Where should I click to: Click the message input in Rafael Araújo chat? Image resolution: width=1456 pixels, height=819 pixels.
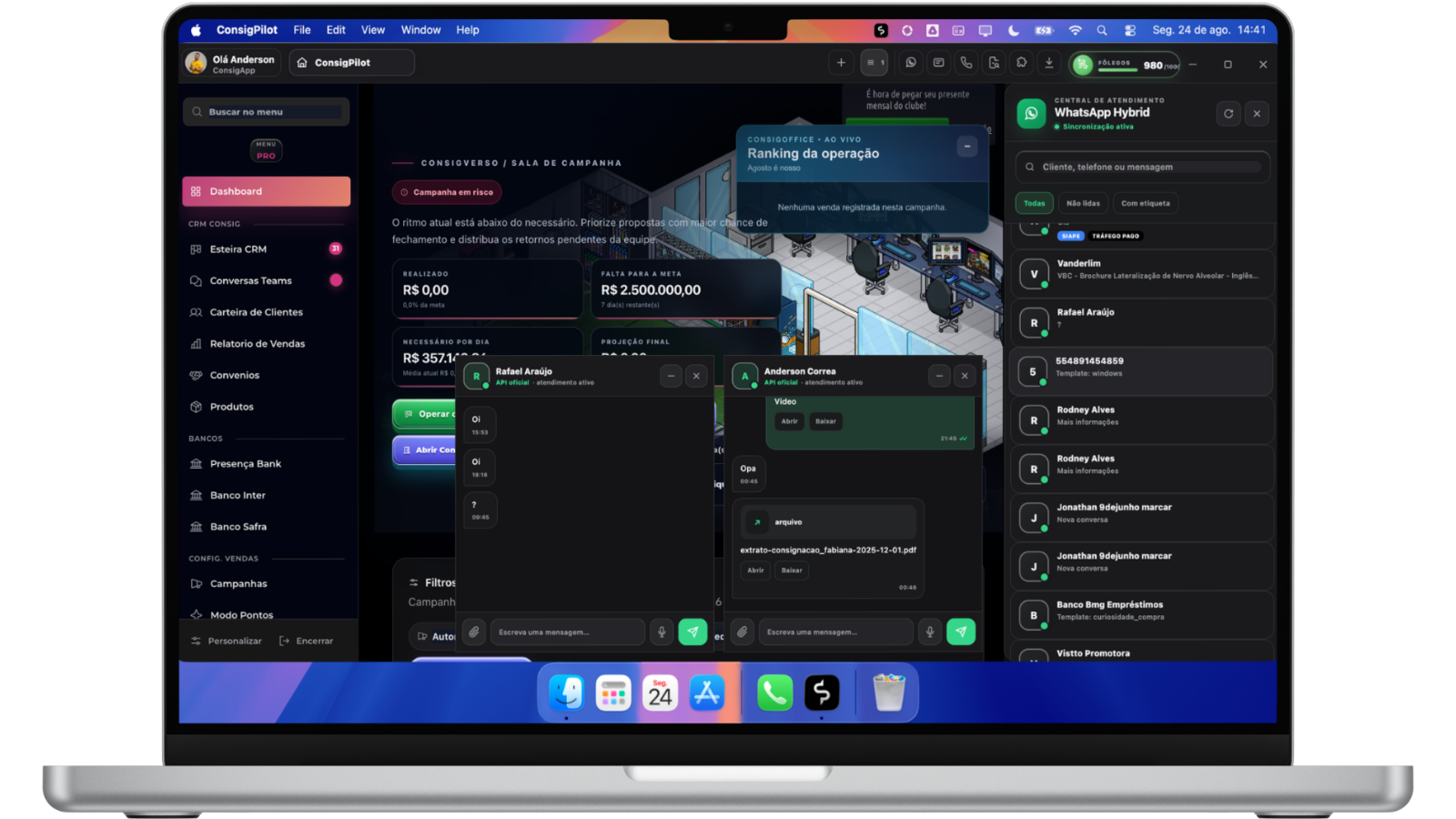pos(567,632)
